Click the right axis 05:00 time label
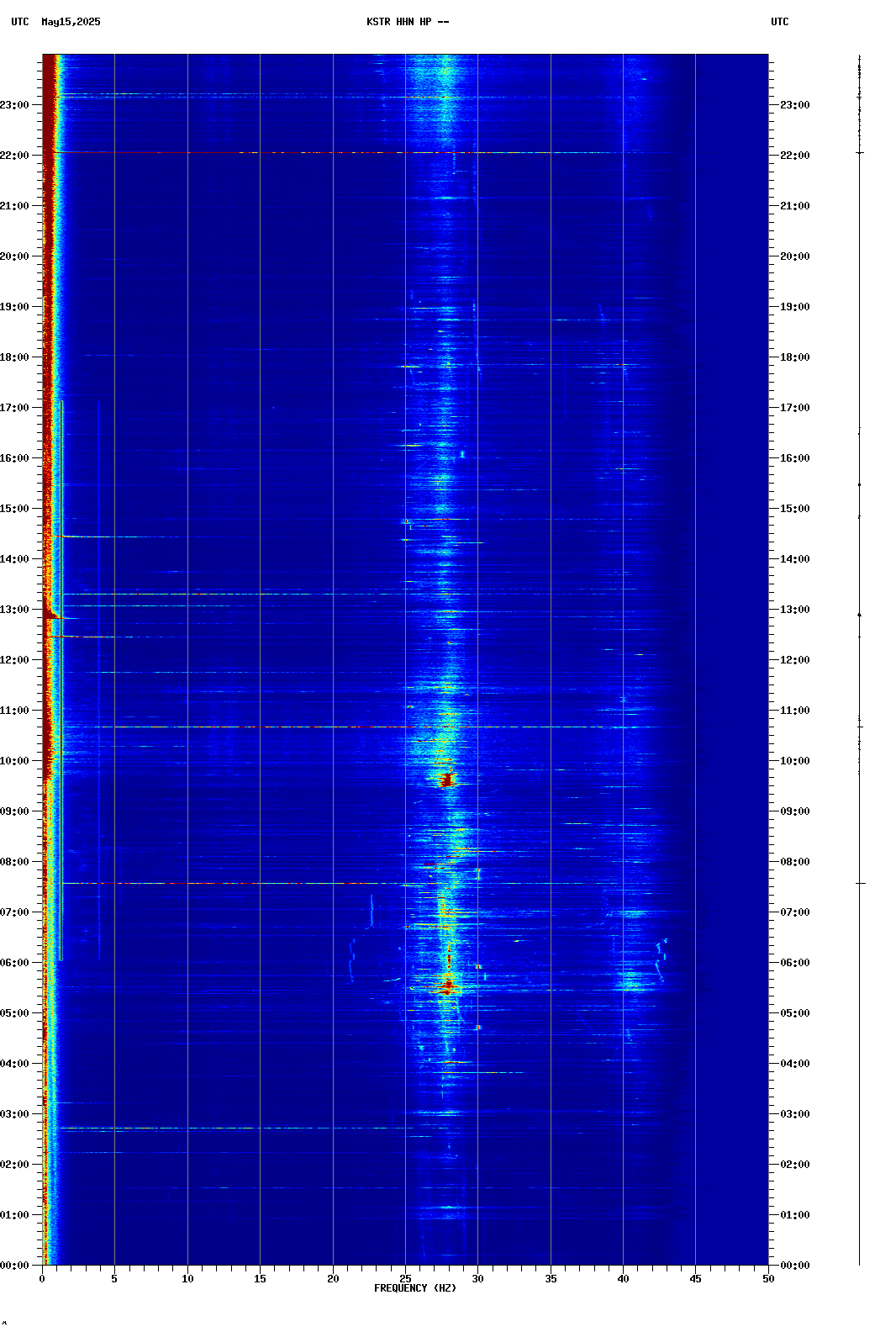The width and height of the screenshot is (896, 1332). tap(795, 1013)
